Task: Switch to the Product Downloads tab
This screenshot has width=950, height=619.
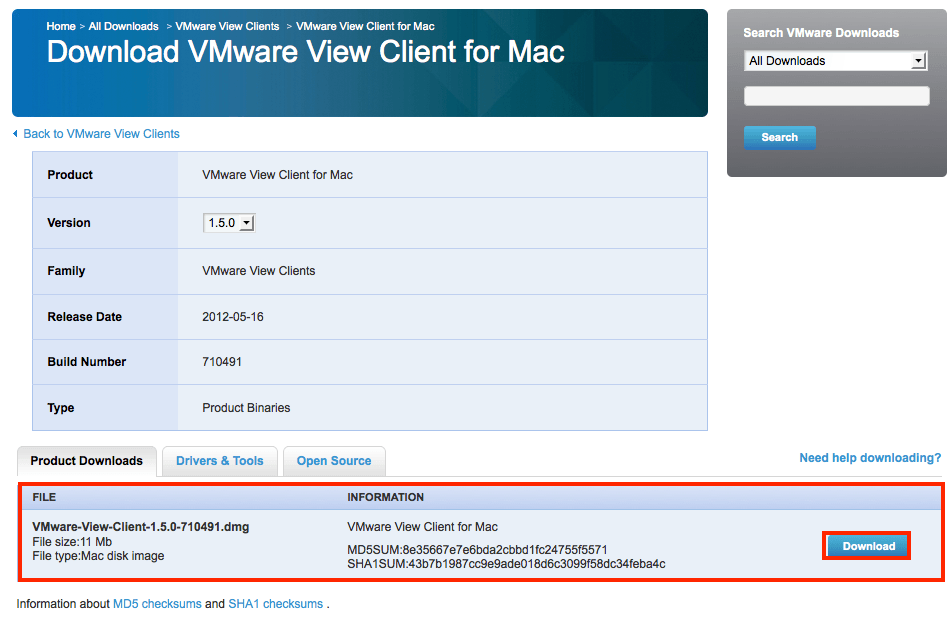Action: (87, 461)
